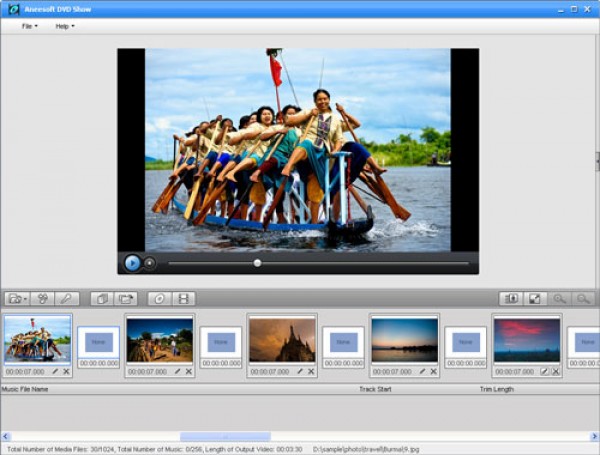
Task: Edit the temple silhouette slide with pencil icon
Action: pyautogui.click(x=299, y=371)
